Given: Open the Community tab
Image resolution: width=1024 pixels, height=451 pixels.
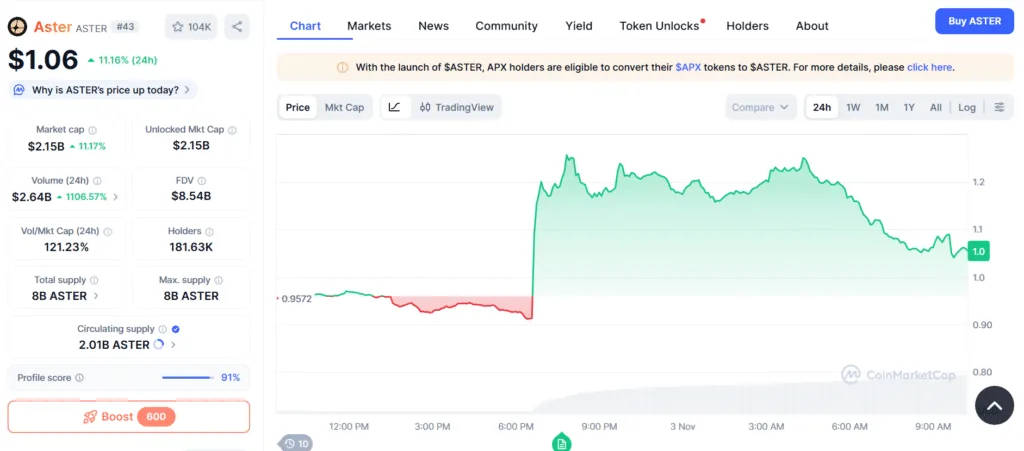Looking at the screenshot, I should click(x=507, y=26).
